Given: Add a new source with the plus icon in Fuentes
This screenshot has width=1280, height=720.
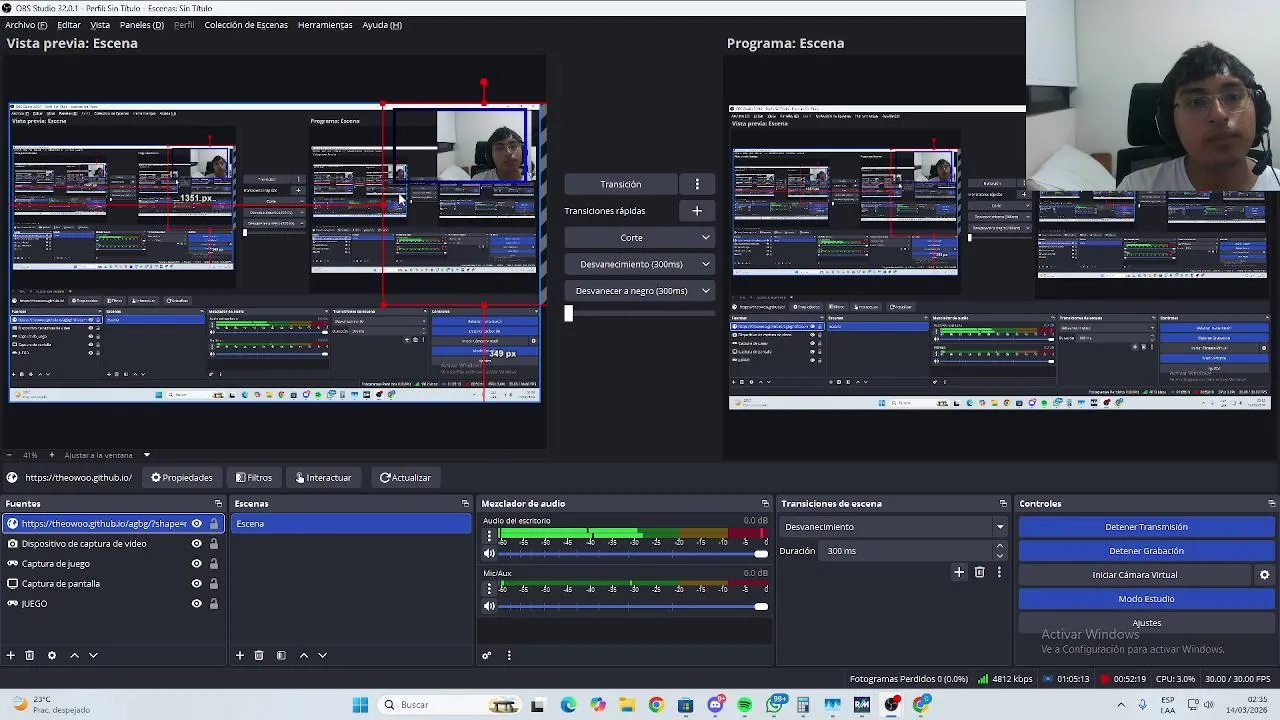Looking at the screenshot, I should [x=10, y=655].
